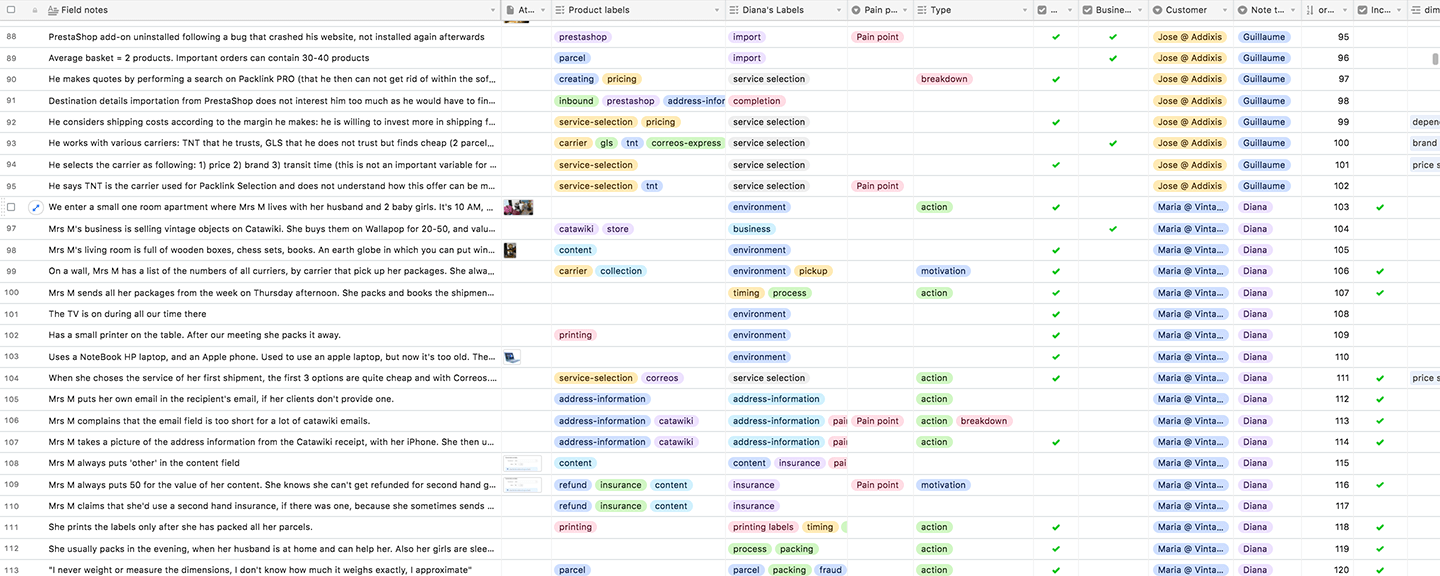This screenshot has height=576, width=1440.
Task: Open attachment thumbnail in the 'always puts 50' row
Action: coord(523,485)
